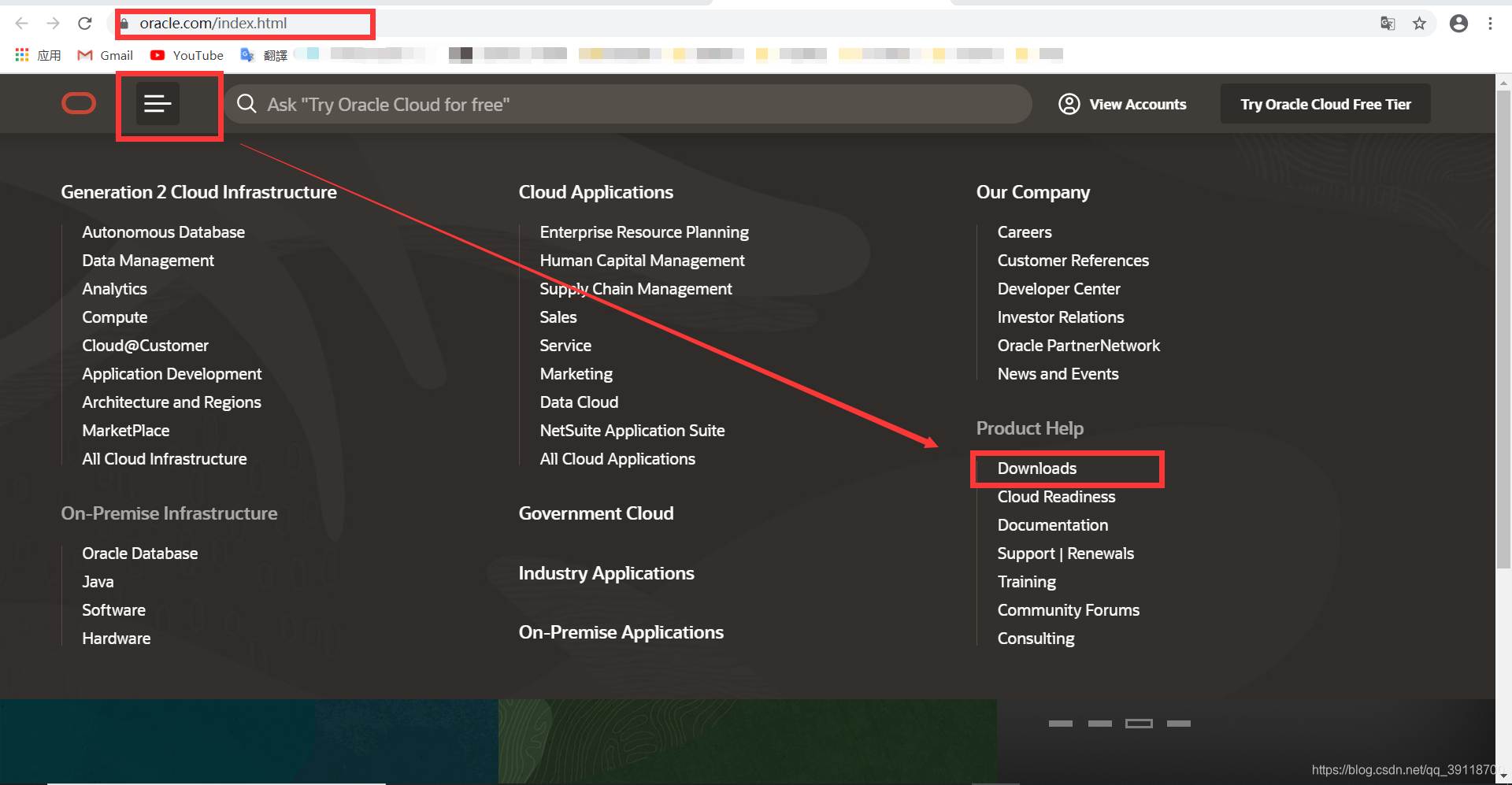Open the Apps grid bookmark

click(x=38, y=54)
